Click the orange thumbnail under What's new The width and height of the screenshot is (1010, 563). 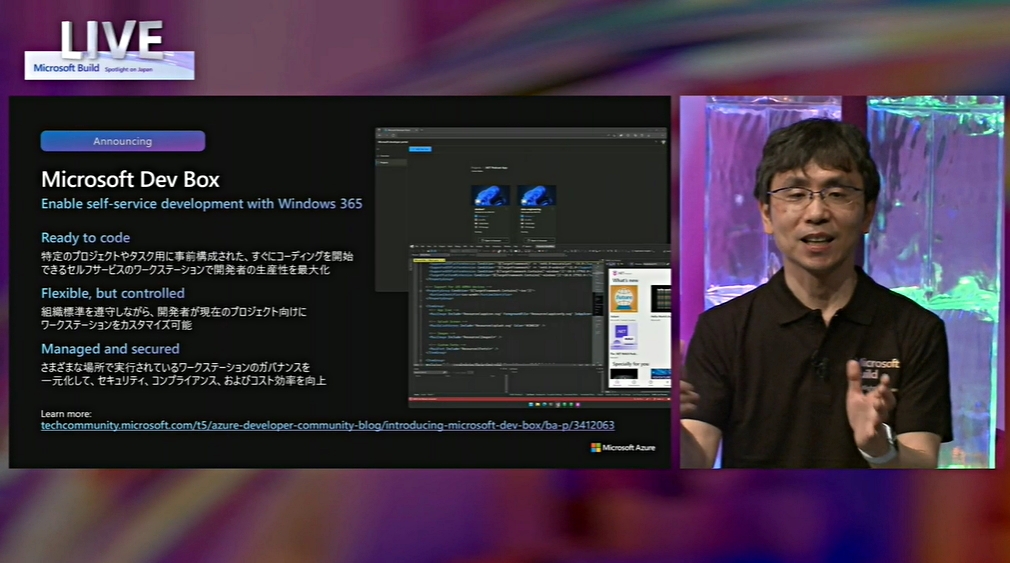[x=624, y=299]
